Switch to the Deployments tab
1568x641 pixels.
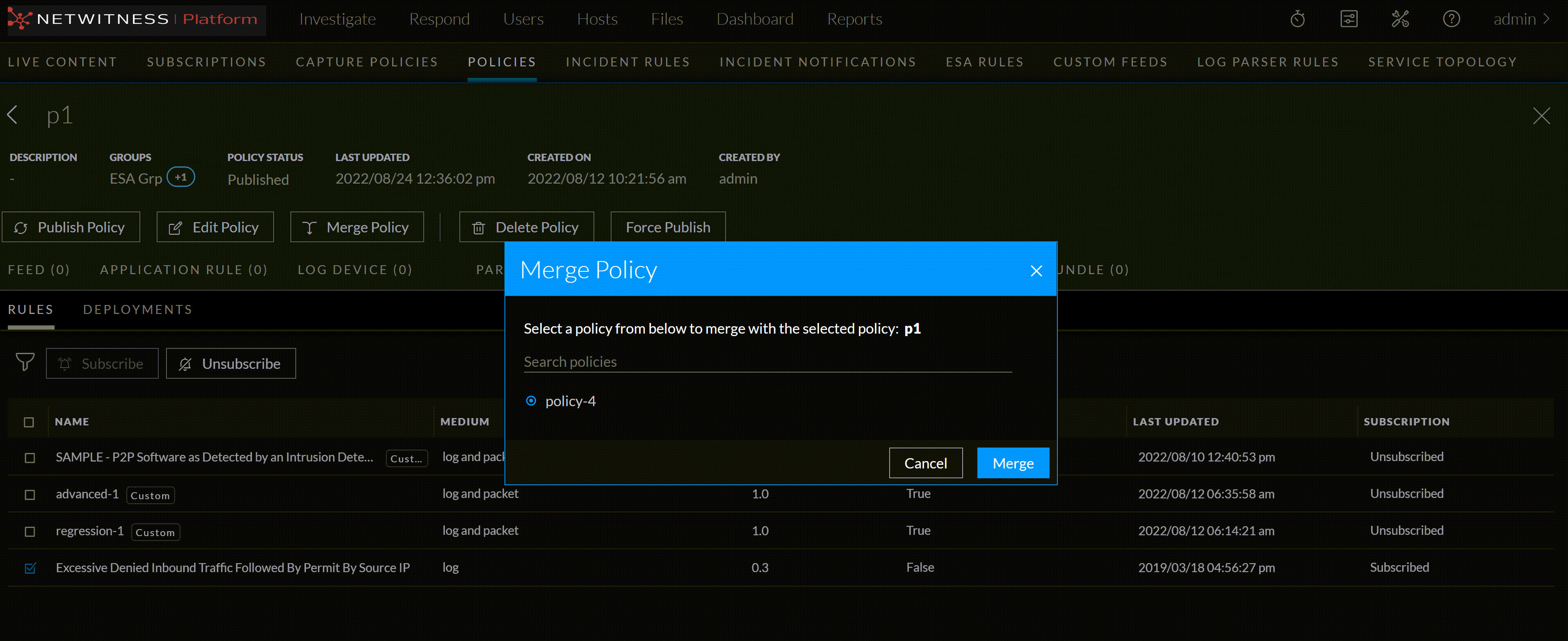[x=137, y=309]
